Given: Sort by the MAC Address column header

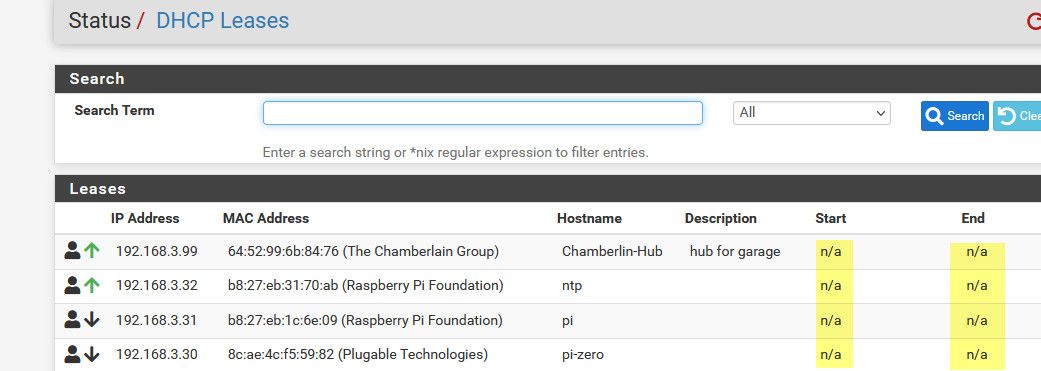Looking at the screenshot, I should pos(266,218).
